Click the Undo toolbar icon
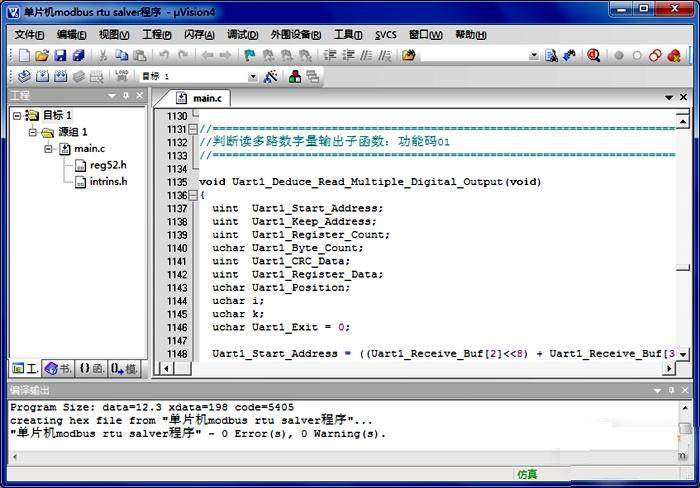 pos(163,56)
